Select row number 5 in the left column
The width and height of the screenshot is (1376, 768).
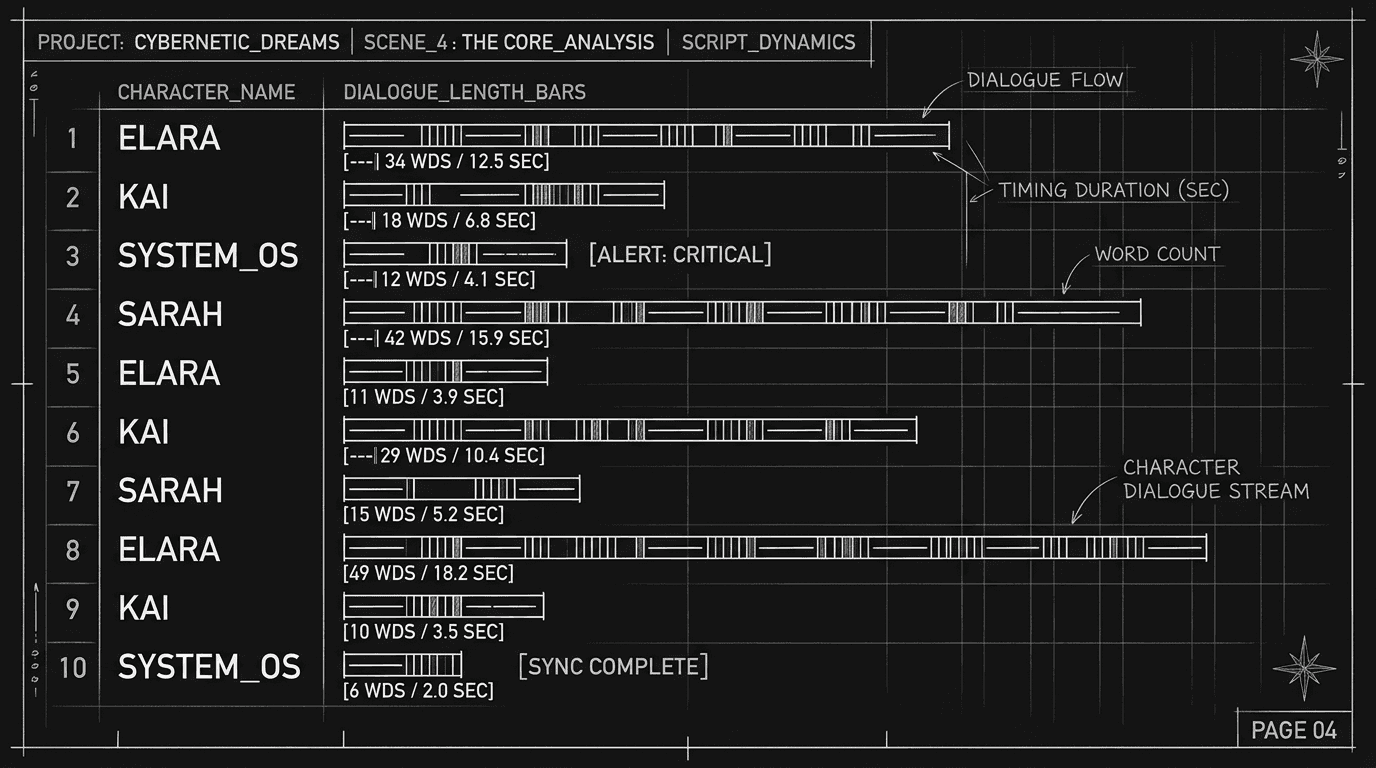(71, 372)
